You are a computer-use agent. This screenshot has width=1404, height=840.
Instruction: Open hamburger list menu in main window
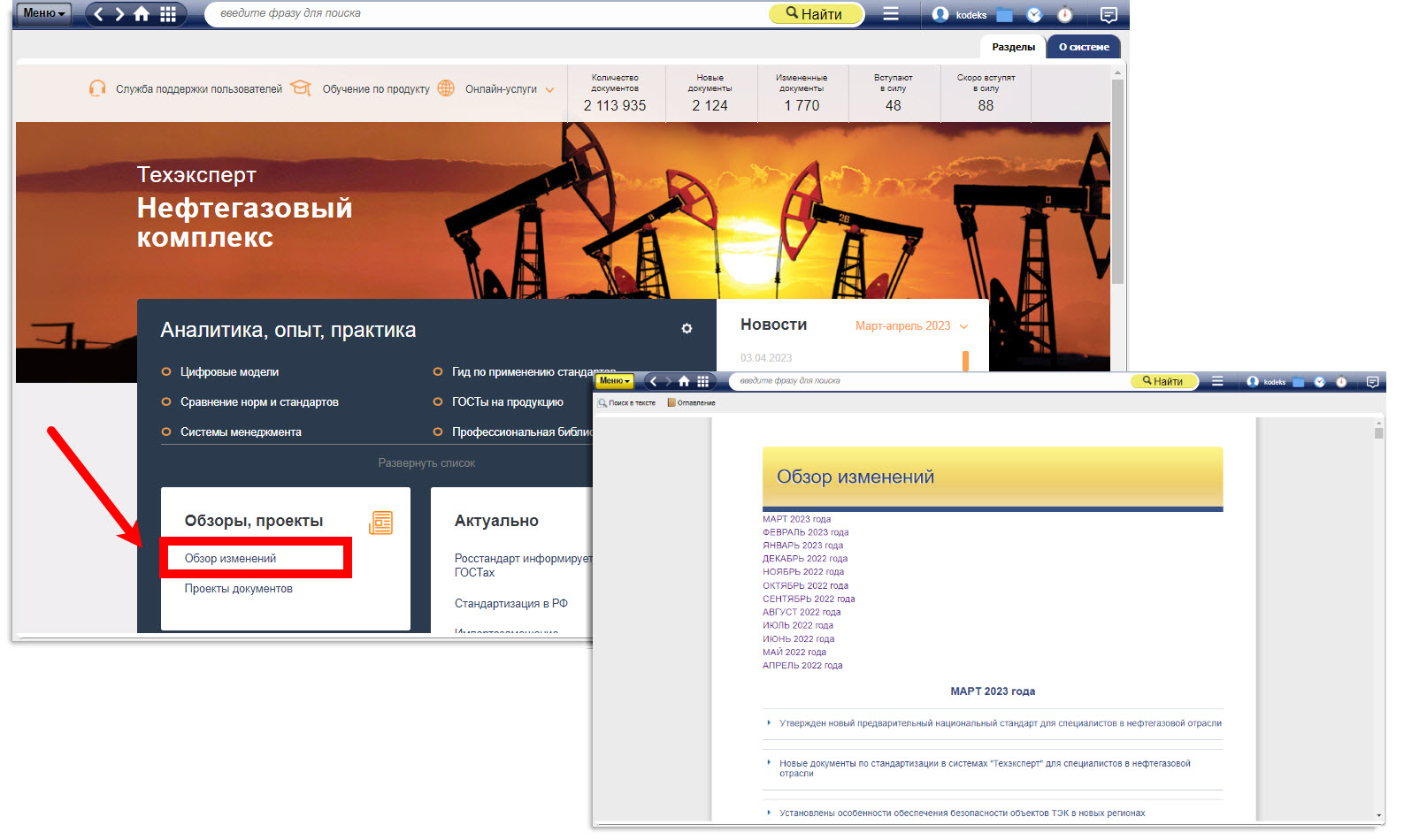click(x=891, y=14)
